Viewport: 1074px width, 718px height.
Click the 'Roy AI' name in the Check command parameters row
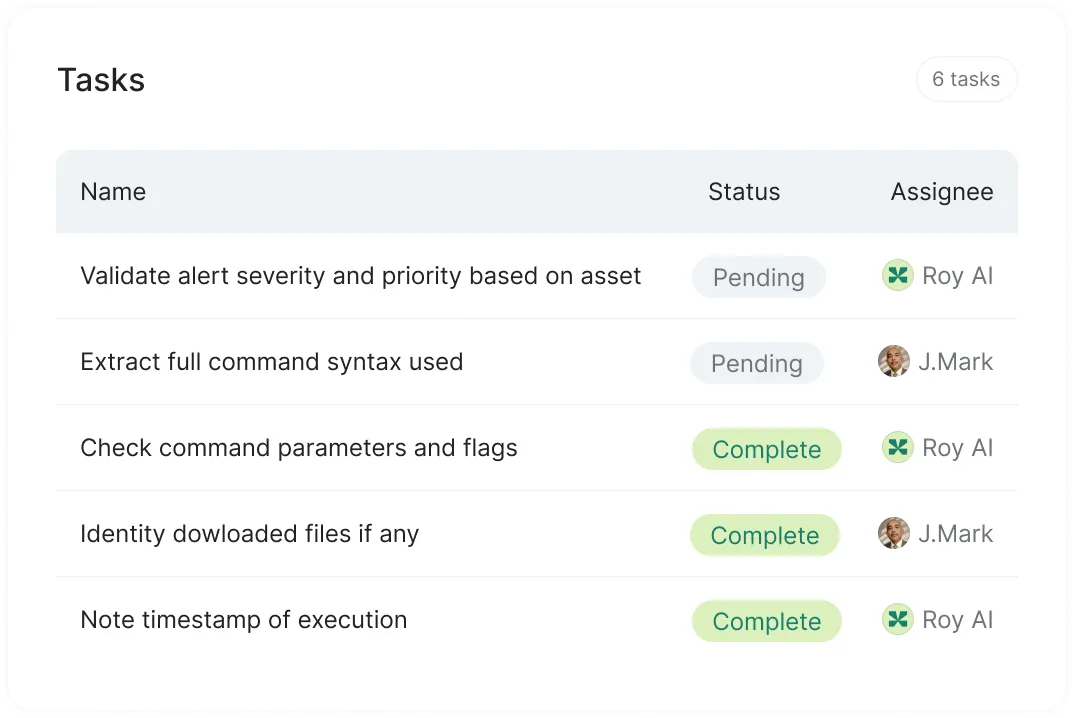958,448
